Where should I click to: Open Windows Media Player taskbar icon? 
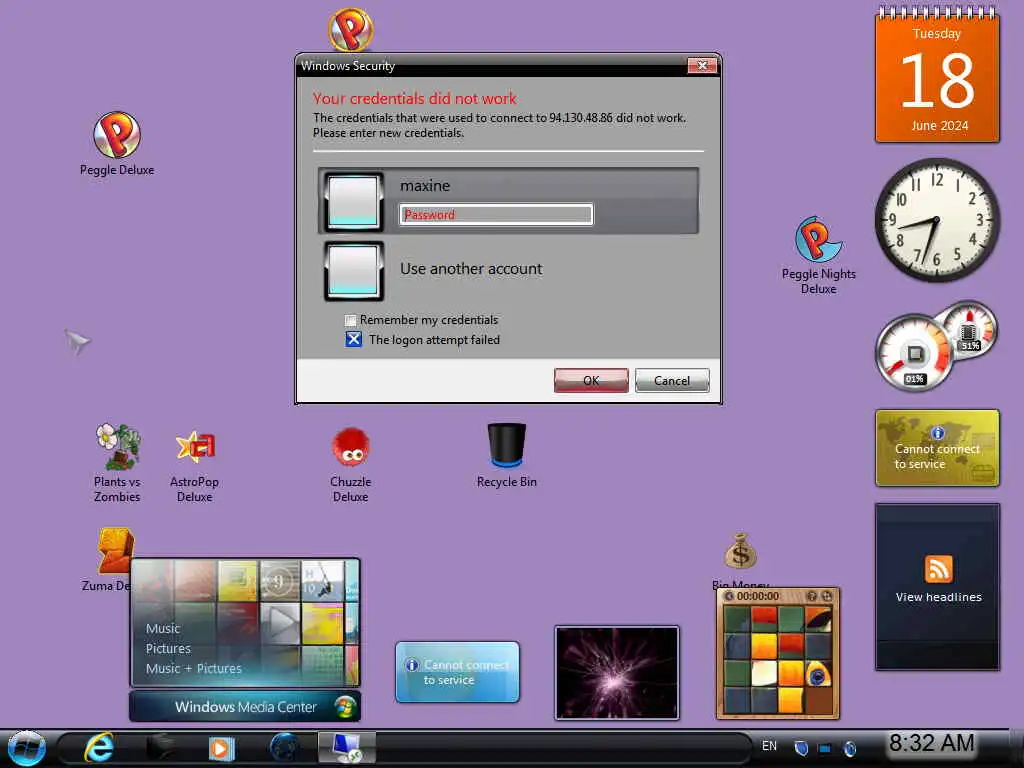[x=221, y=748]
